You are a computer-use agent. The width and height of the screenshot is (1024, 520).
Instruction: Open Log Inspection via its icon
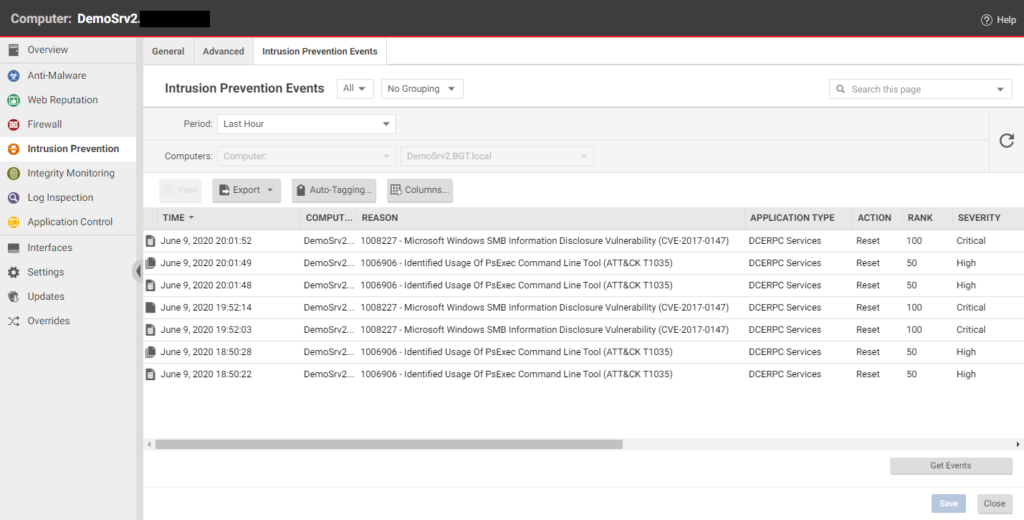click(14, 198)
